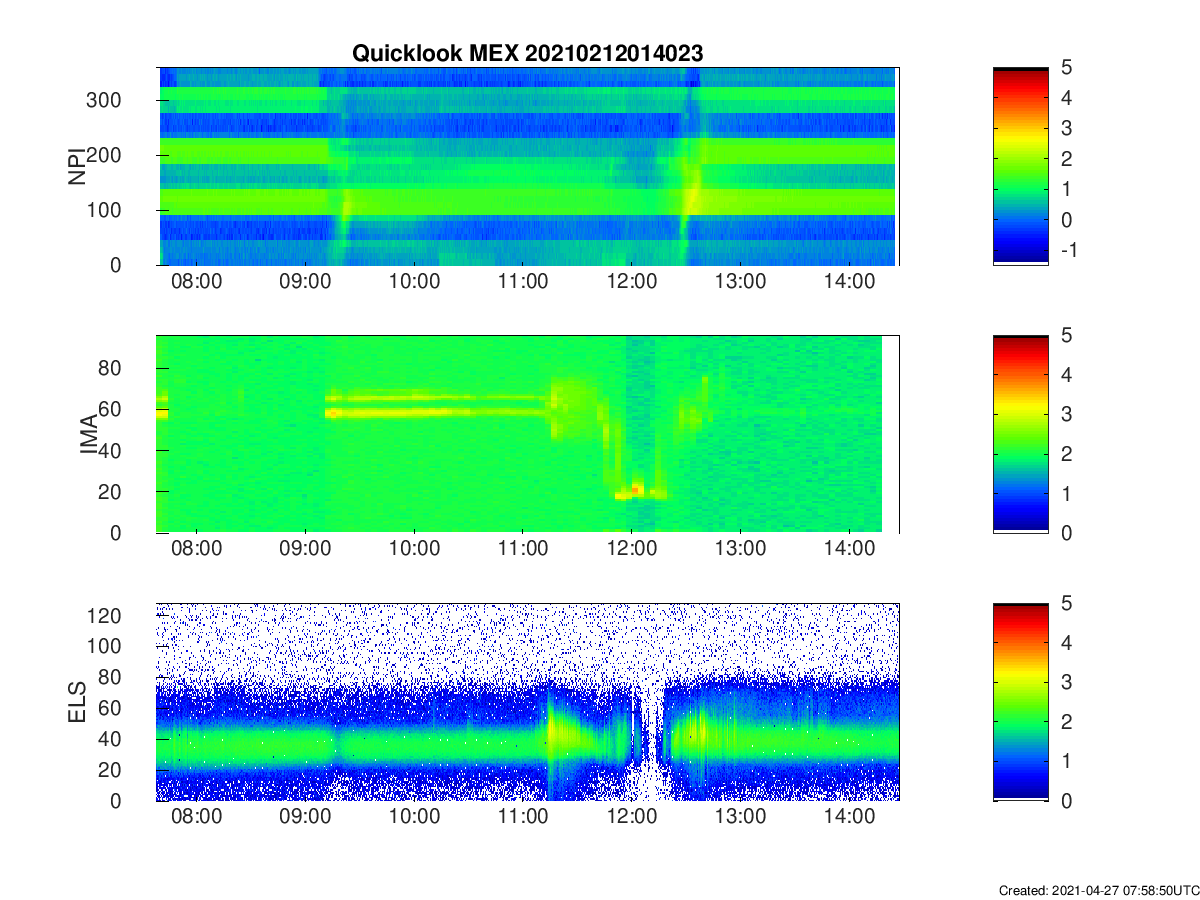The image size is (1200, 900).
Task: Select the NPI y-axis label
Action: tap(77, 166)
